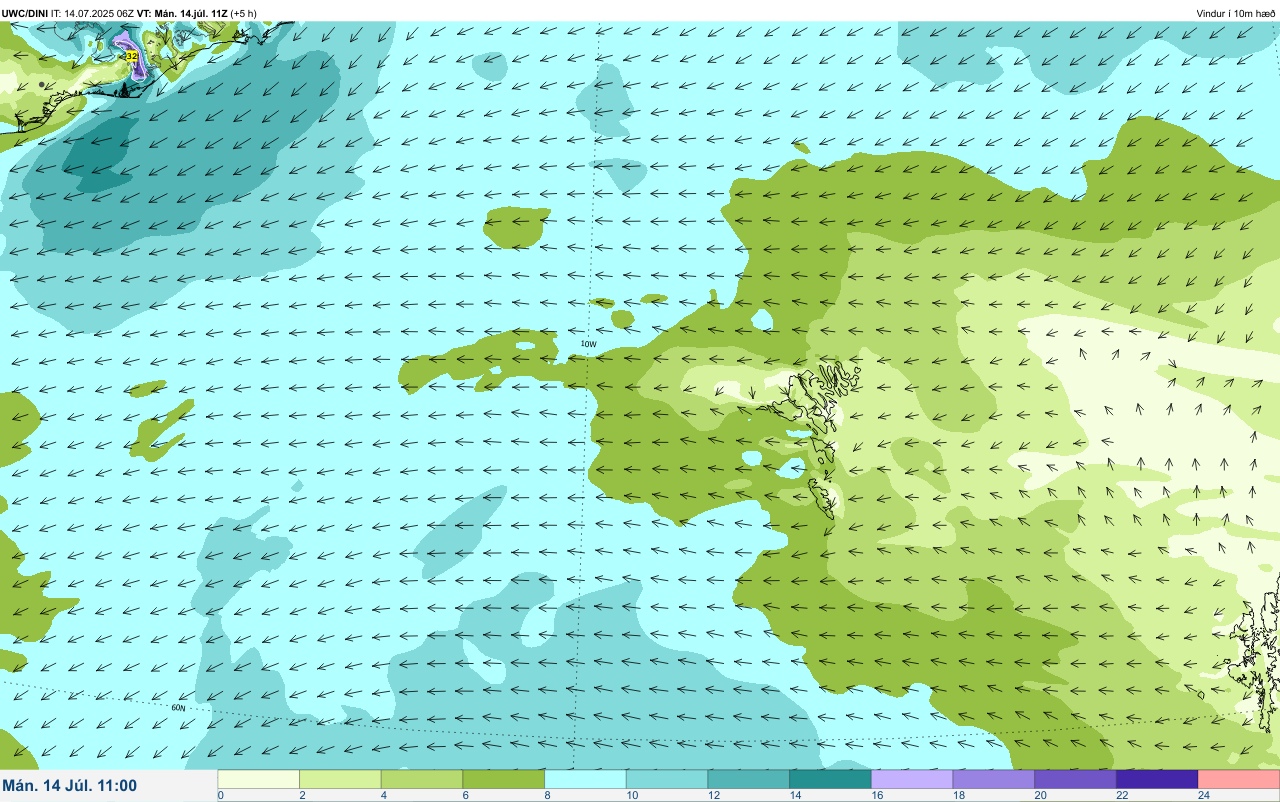This screenshot has width=1280, height=802.
Task: Click the pale yellow 0–2 legend swatch
Action: click(259, 779)
